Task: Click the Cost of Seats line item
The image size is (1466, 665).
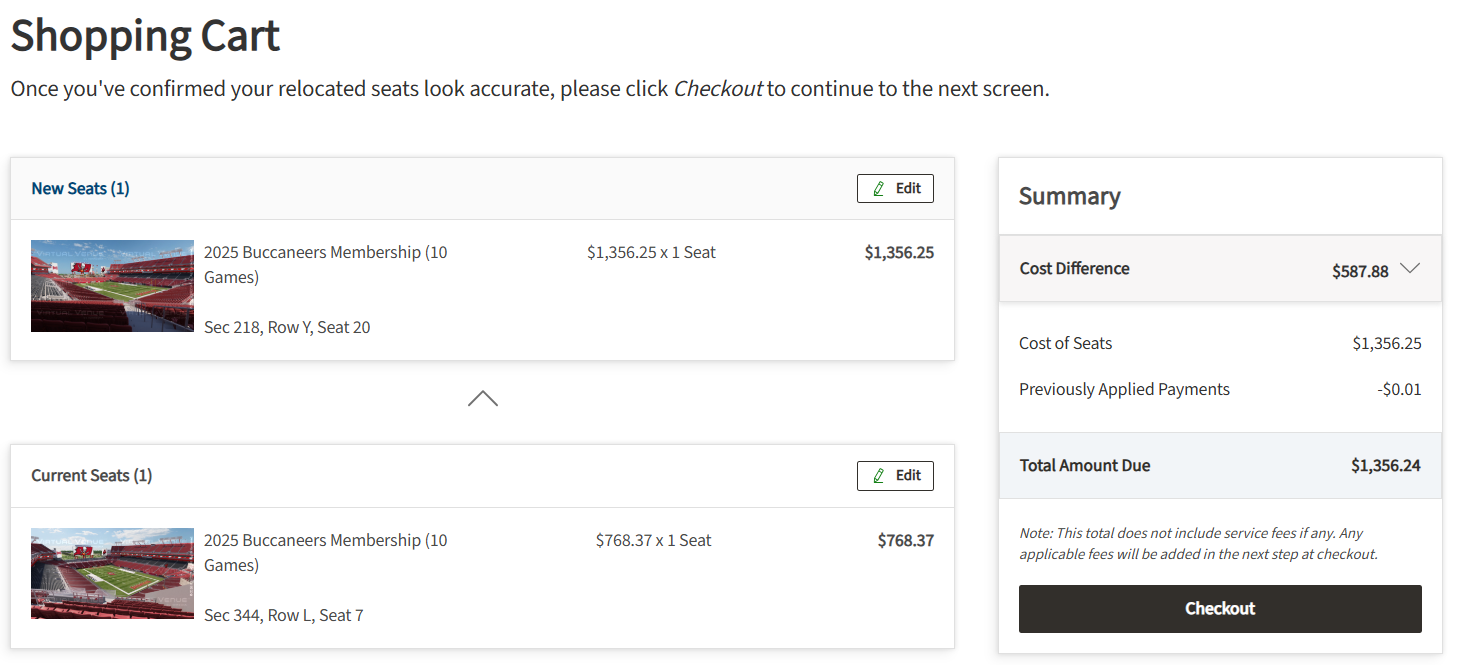Action: pyautogui.click(x=1065, y=344)
